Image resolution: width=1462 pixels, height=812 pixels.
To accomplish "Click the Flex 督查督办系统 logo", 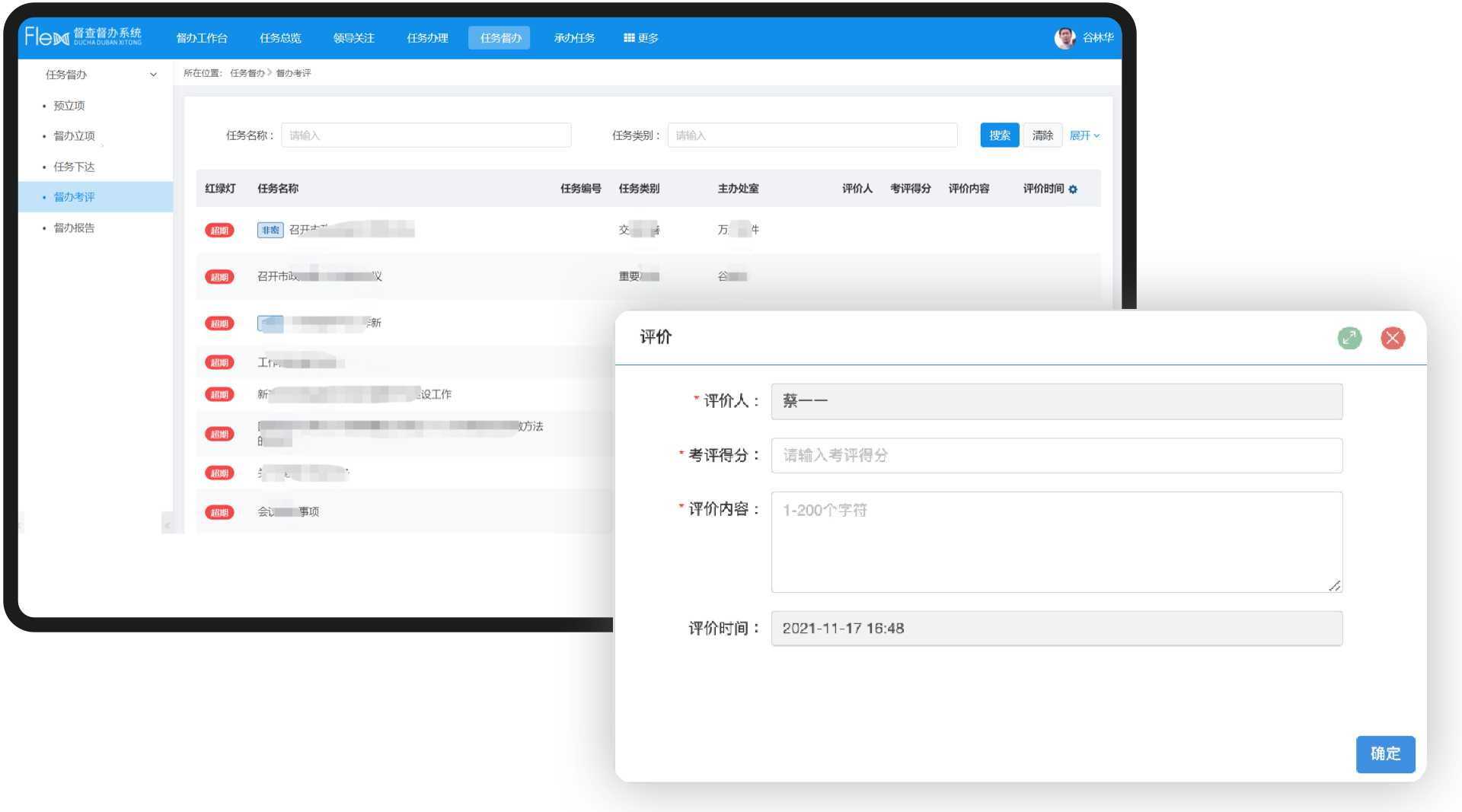I will point(83,37).
